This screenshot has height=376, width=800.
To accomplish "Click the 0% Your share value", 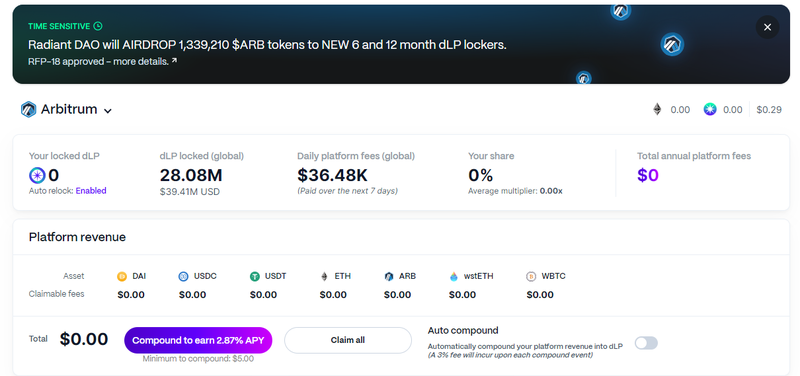I will pyautogui.click(x=481, y=176).
